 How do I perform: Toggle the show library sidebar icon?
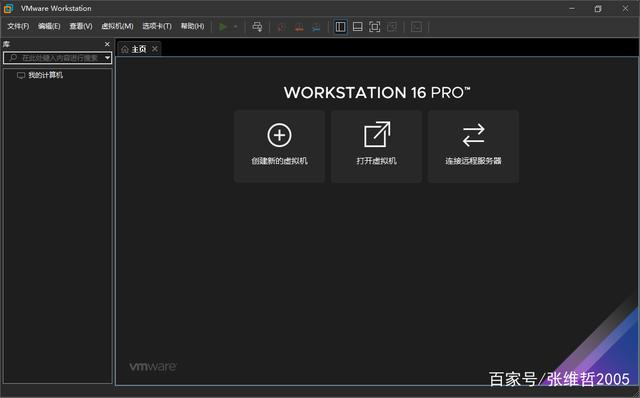[340, 27]
